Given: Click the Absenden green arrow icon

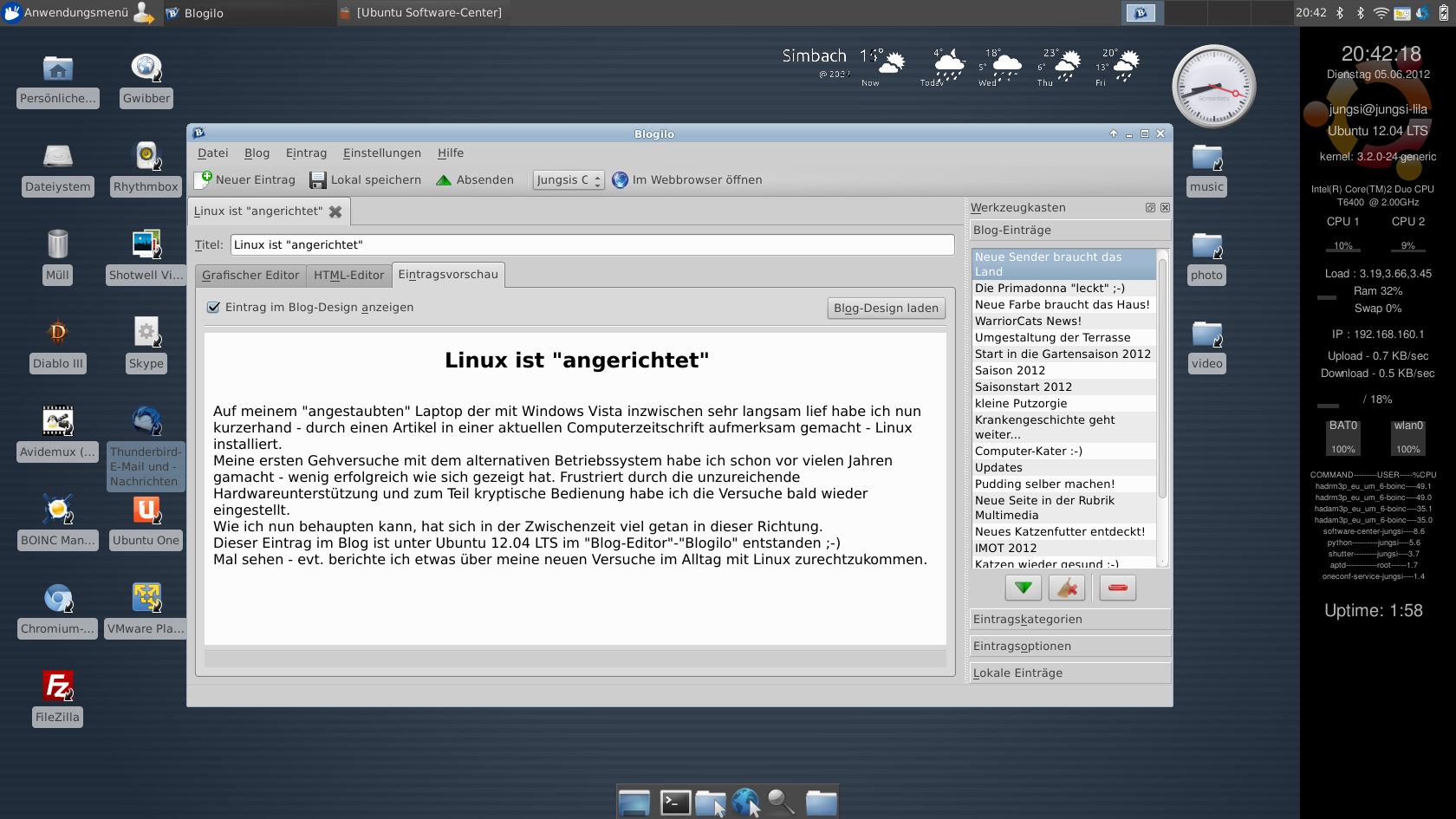Looking at the screenshot, I should (444, 180).
